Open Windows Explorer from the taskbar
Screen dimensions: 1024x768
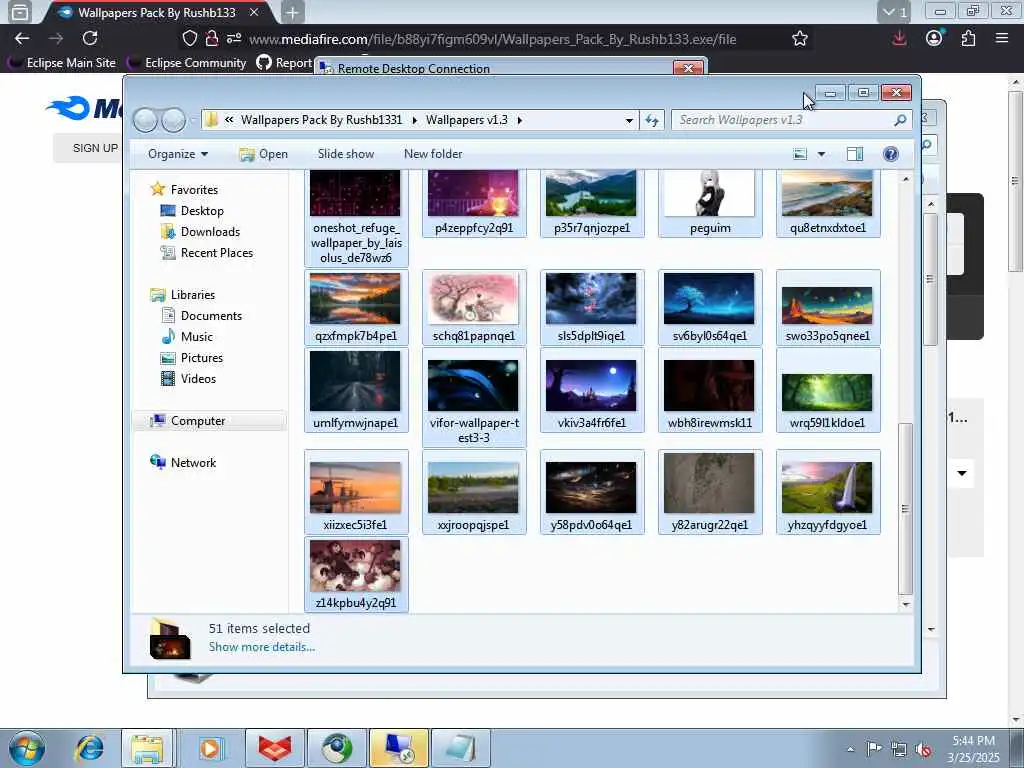tap(147, 748)
